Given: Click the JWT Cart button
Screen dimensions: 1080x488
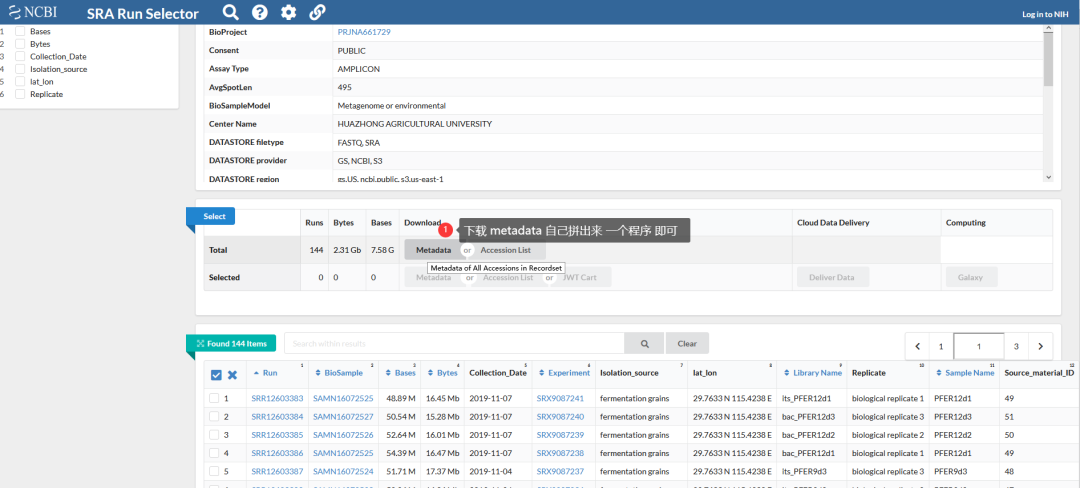Looking at the screenshot, I should coord(580,277).
